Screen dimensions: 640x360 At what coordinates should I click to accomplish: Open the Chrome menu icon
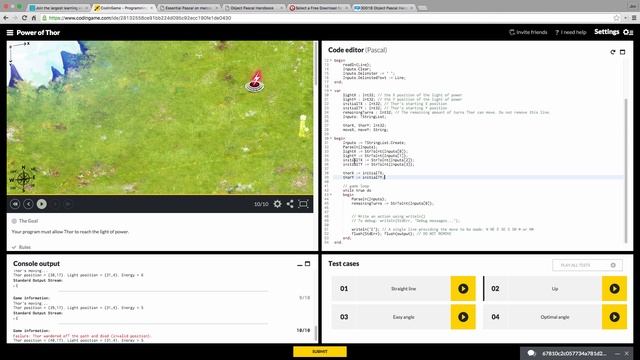634,18
